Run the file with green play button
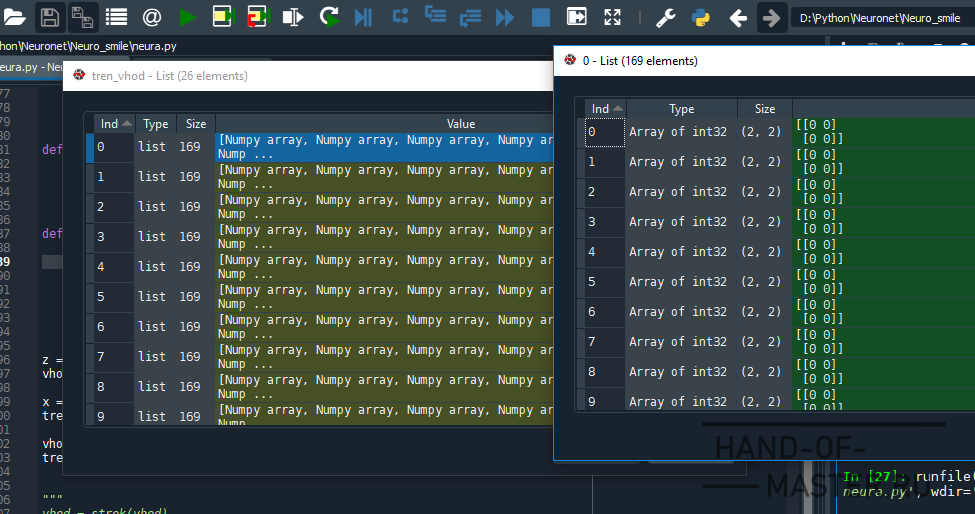This screenshot has width=975, height=514. point(187,17)
